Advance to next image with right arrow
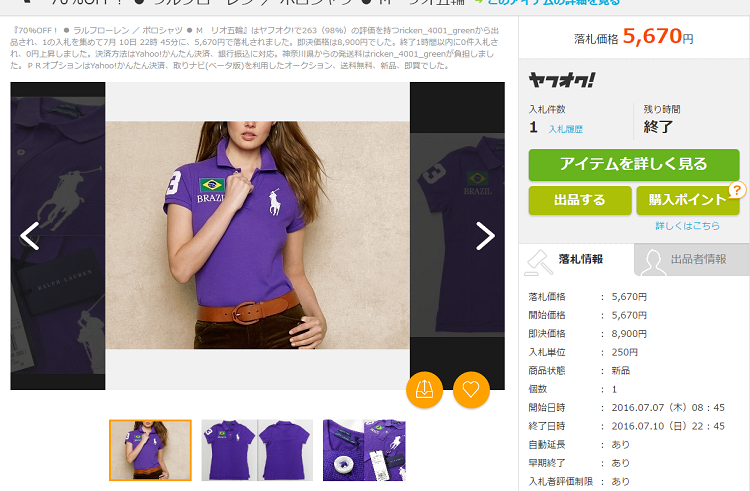 coord(485,236)
